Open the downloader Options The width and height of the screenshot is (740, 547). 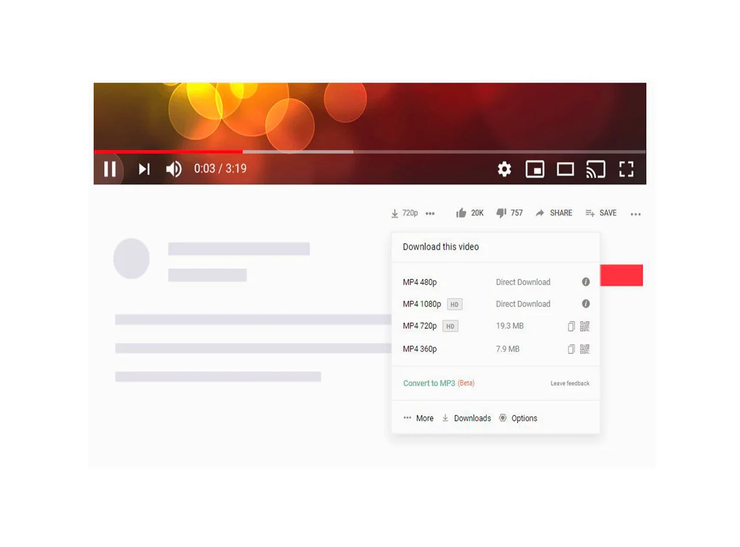(518, 418)
